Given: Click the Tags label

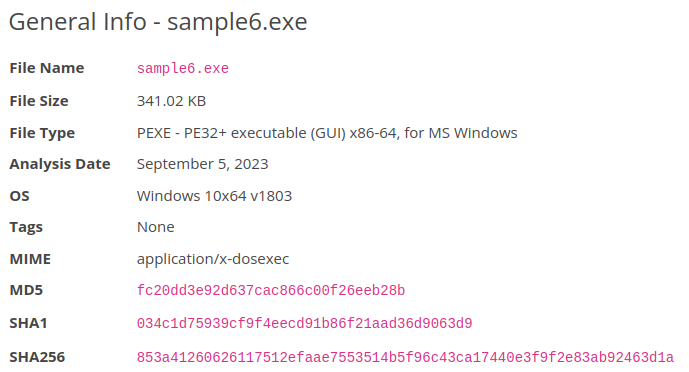Looking at the screenshot, I should [26, 228].
